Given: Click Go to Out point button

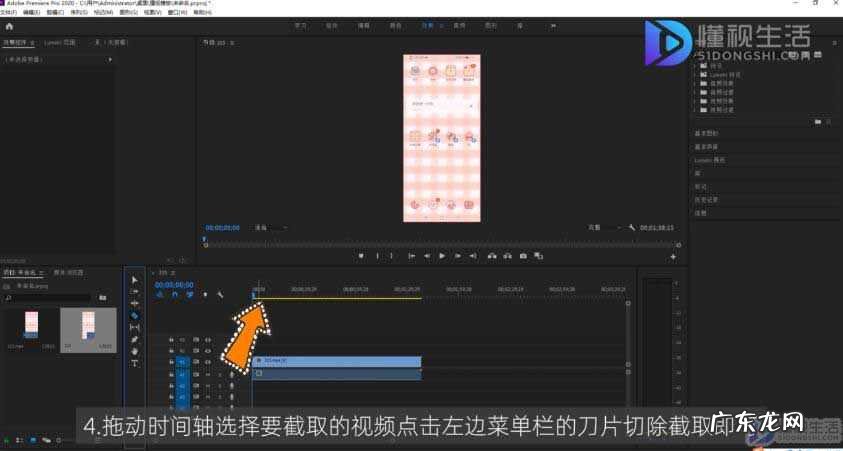Looking at the screenshot, I should (x=473, y=256).
